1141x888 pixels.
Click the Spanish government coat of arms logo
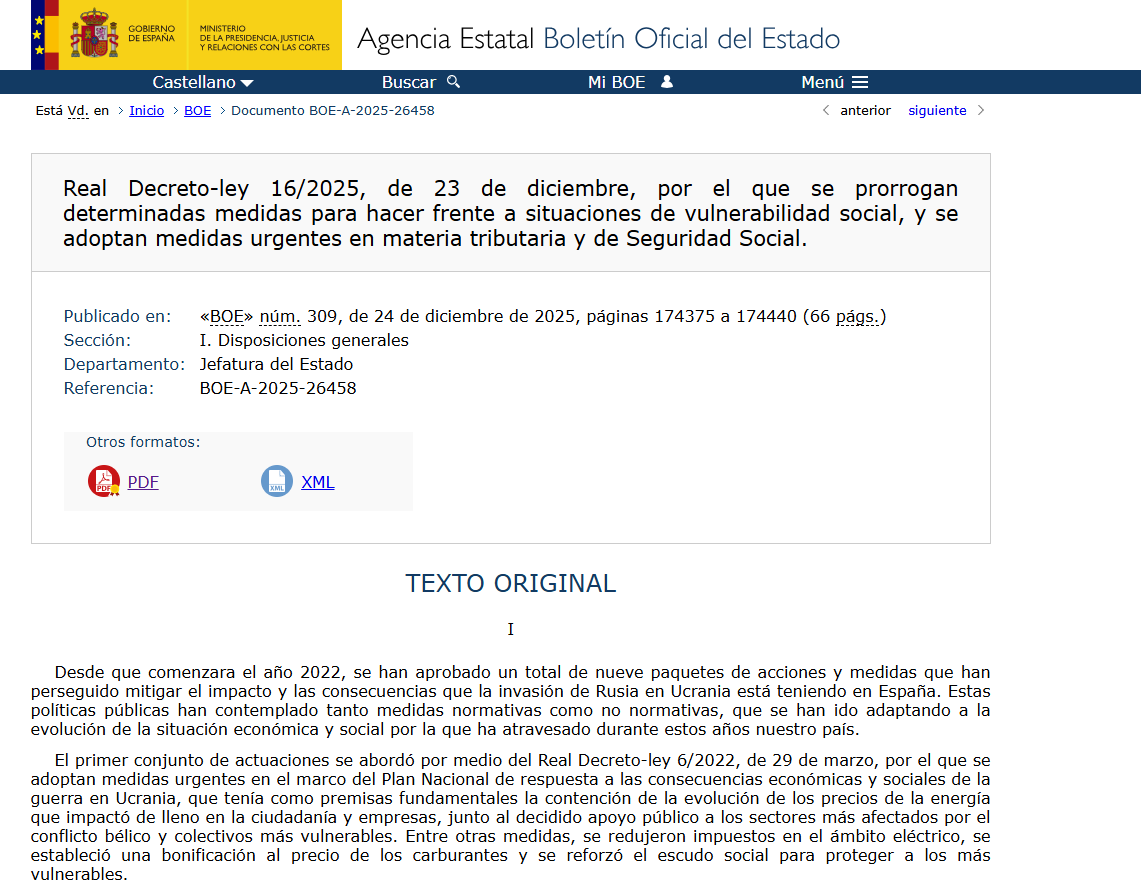point(94,33)
